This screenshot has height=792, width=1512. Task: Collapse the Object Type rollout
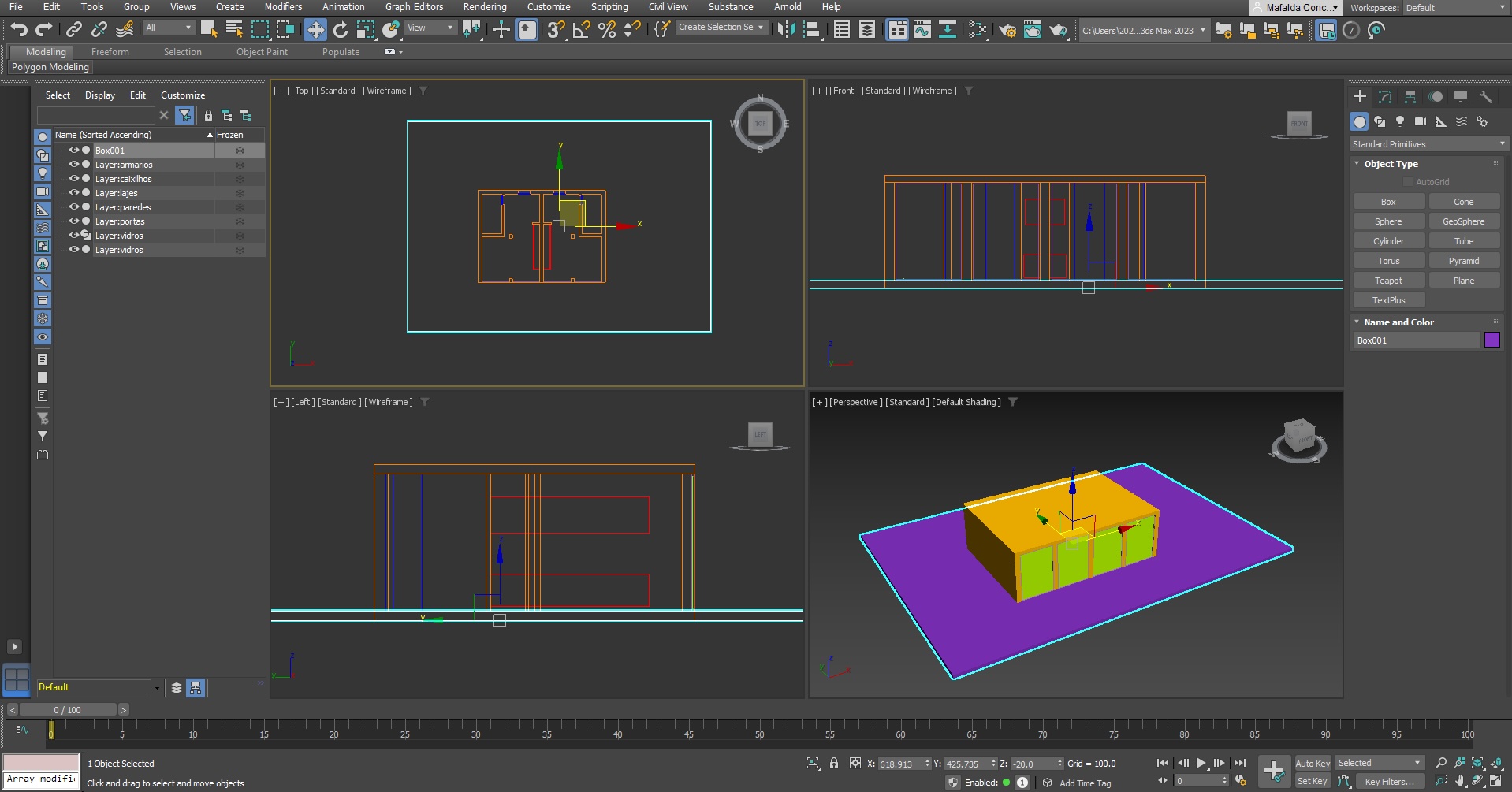pos(1391,164)
